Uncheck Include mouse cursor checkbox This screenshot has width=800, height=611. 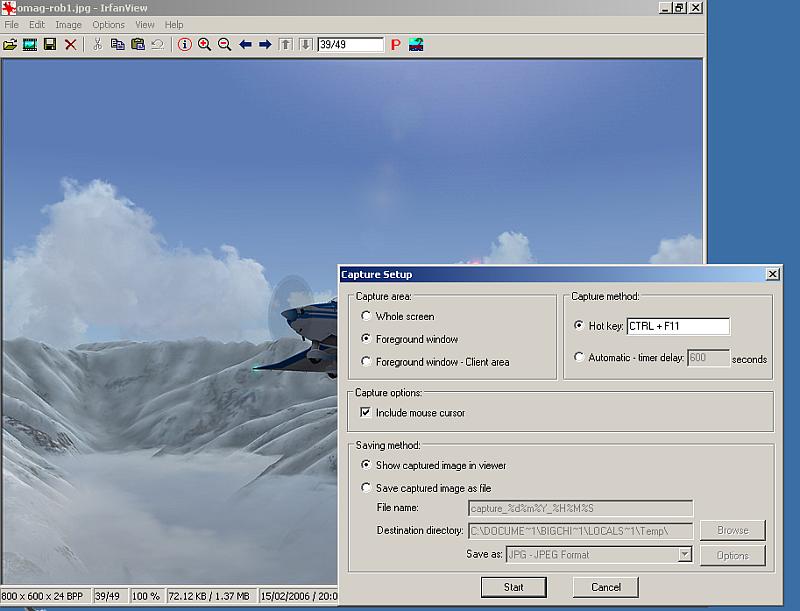[x=366, y=413]
